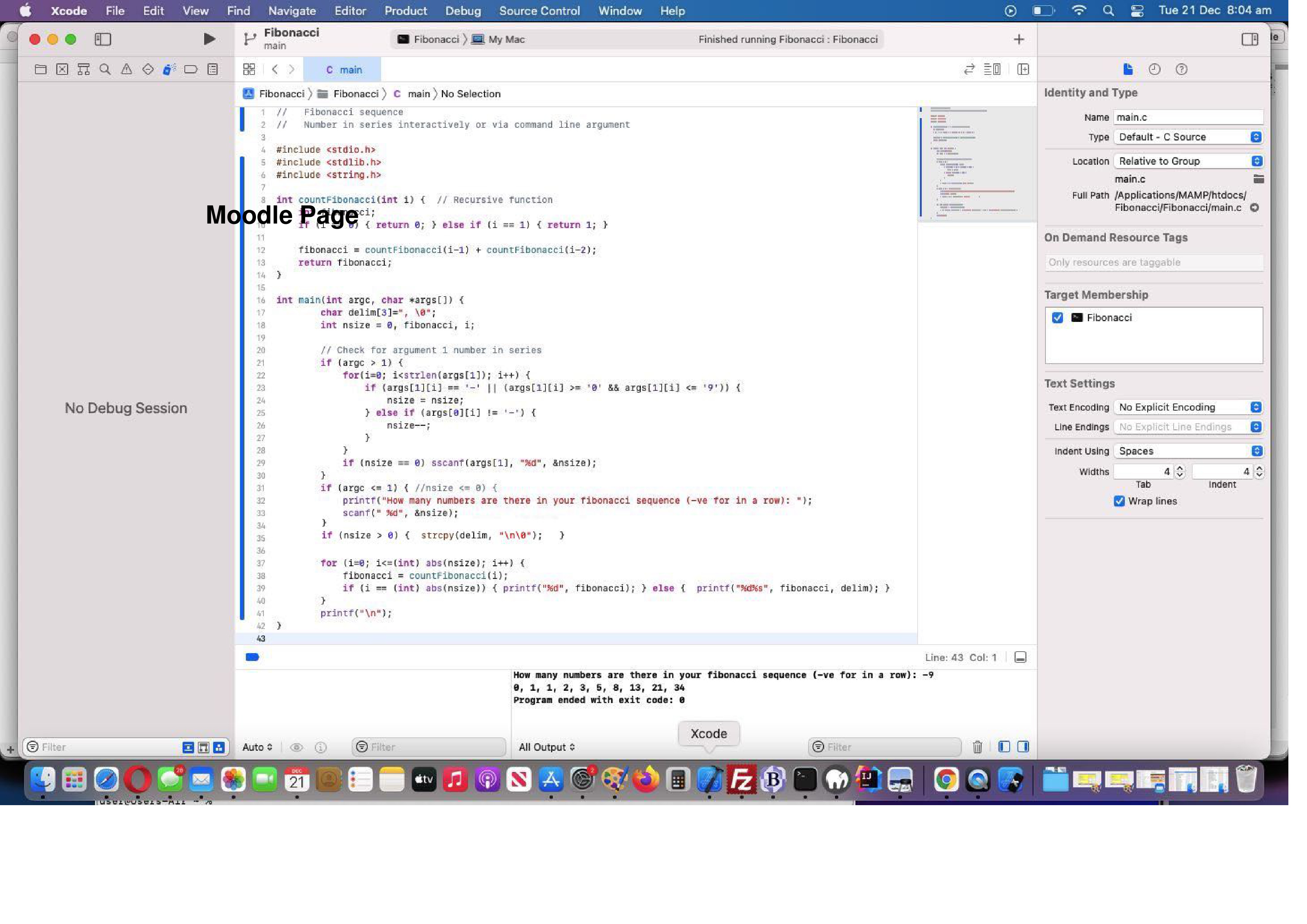Open the Quick Help inspector icon
Viewport: 1307px width, 924px height.
coord(1181,69)
